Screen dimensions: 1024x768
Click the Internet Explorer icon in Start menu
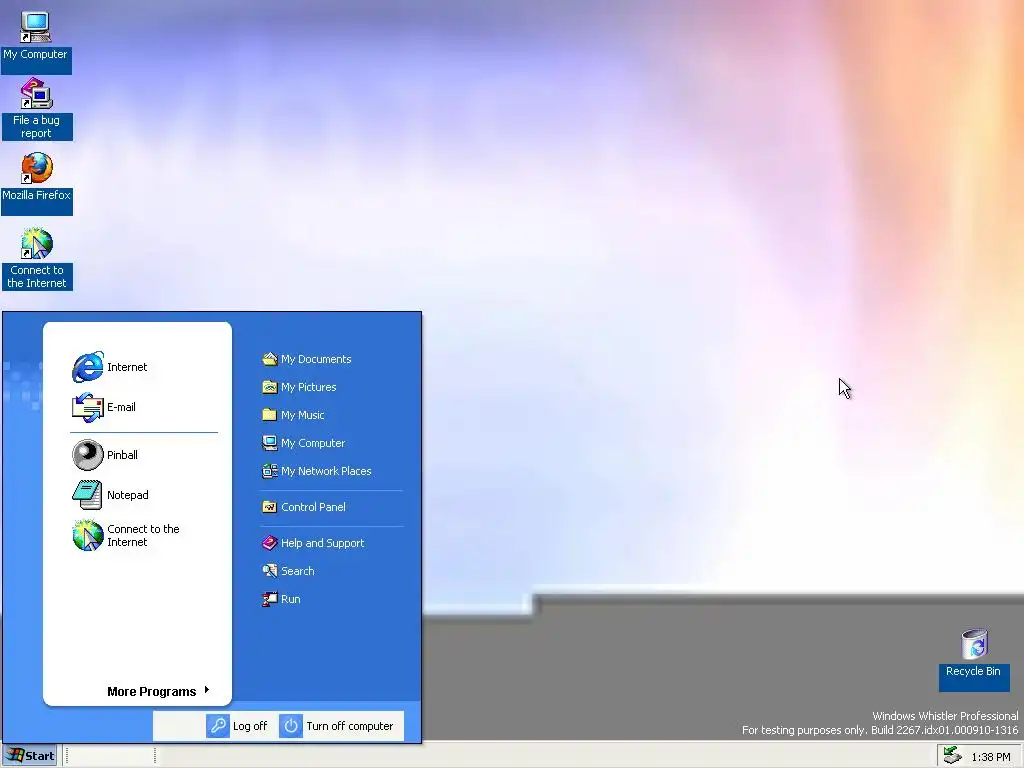click(x=88, y=367)
